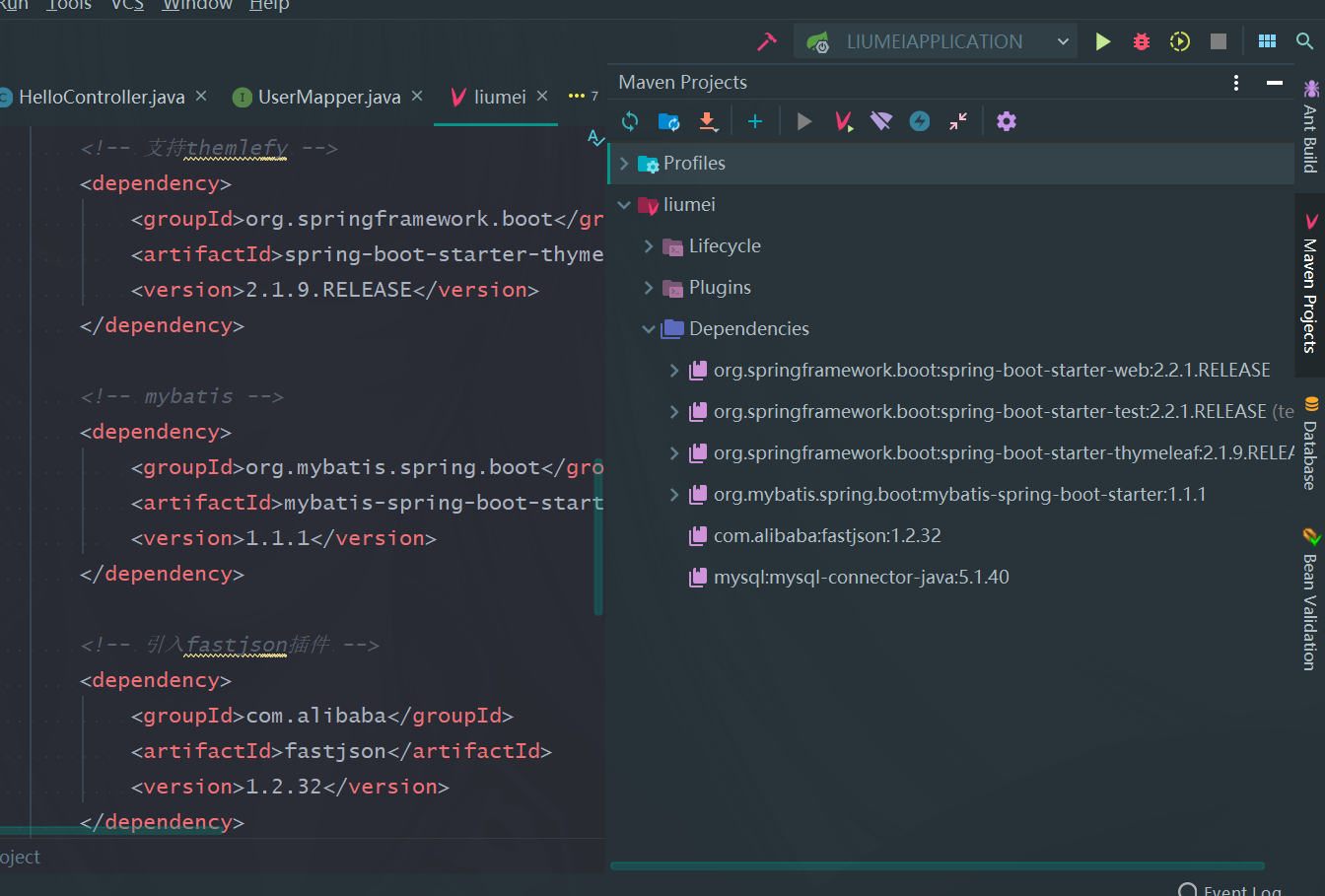
Task: Toggle Maven offline mode
Action: (880, 121)
